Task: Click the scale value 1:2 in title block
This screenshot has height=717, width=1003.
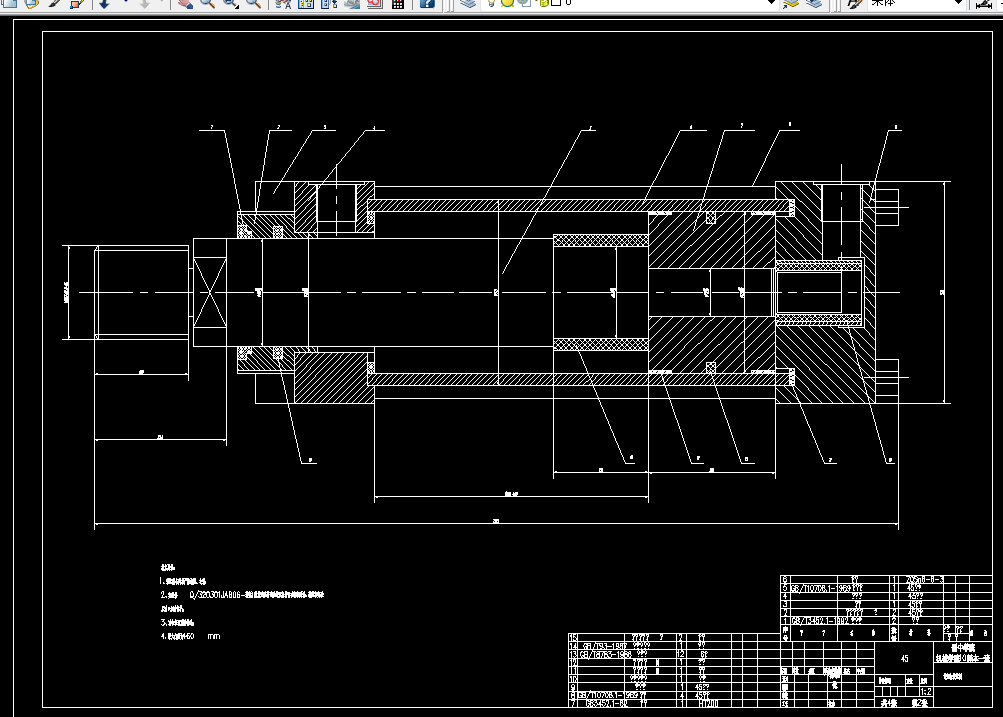Action: 926,692
